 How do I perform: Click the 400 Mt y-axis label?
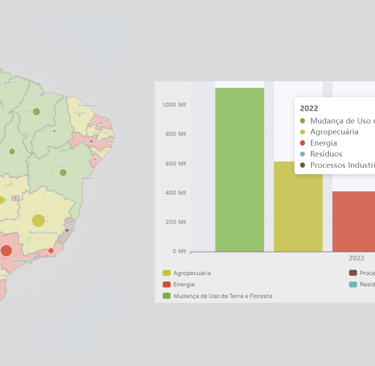(x=176, y=193)
